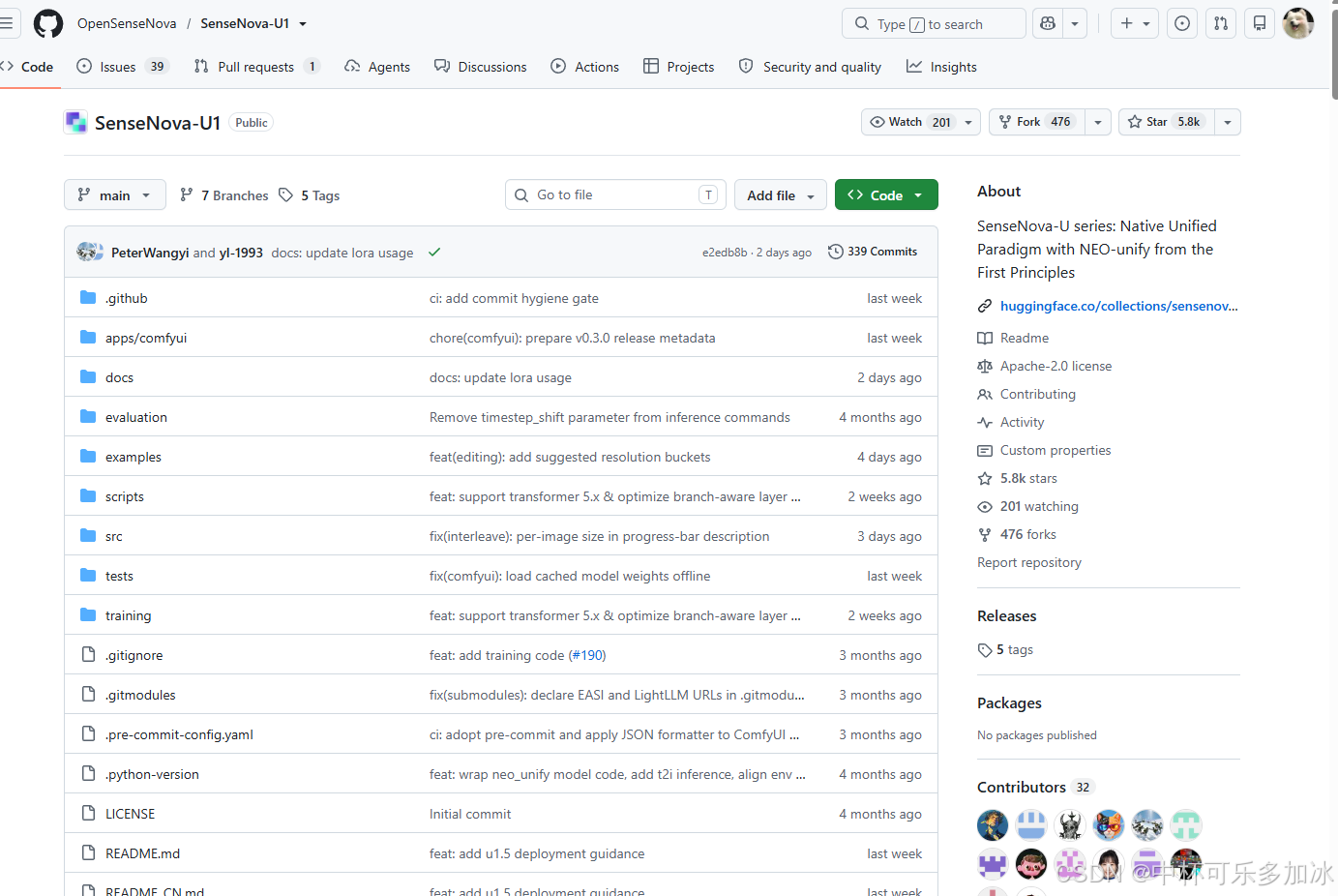Open the fourth contributor avatar in first row
Viewport: 1338px width, 896px height.
pos(1109,825)
